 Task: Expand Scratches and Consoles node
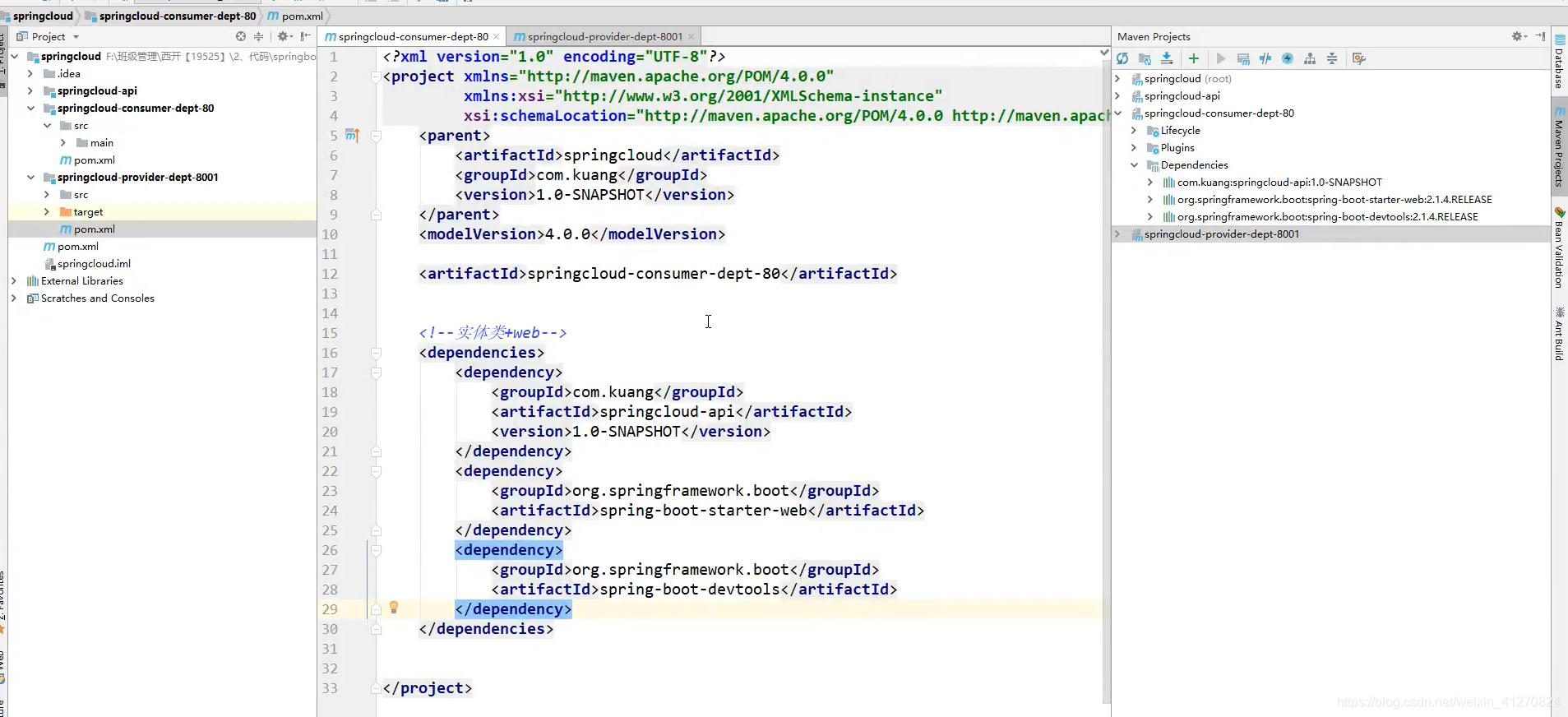pos(14,298)
